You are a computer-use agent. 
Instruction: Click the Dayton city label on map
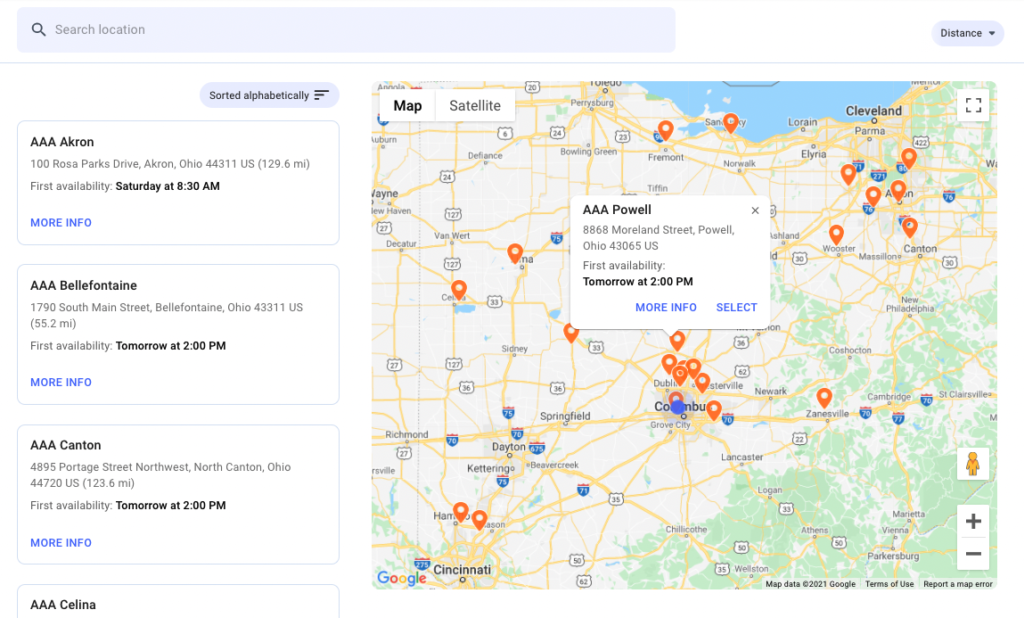(509, 447)
